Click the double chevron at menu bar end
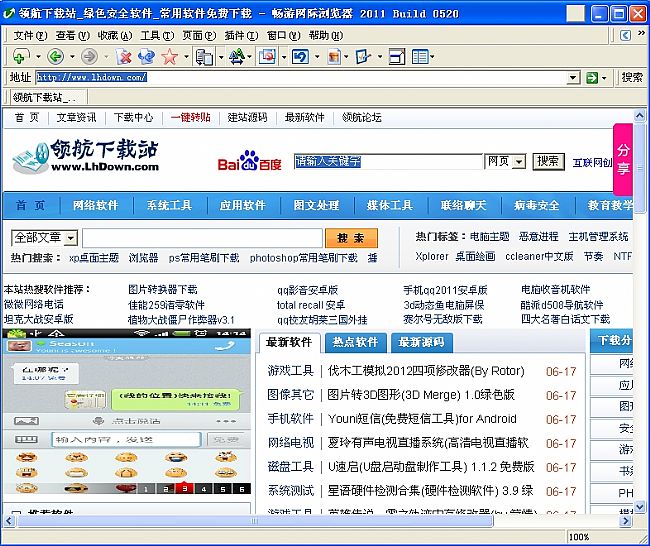Viewport: 650px width, 546px height. click(x=641, y=32)
